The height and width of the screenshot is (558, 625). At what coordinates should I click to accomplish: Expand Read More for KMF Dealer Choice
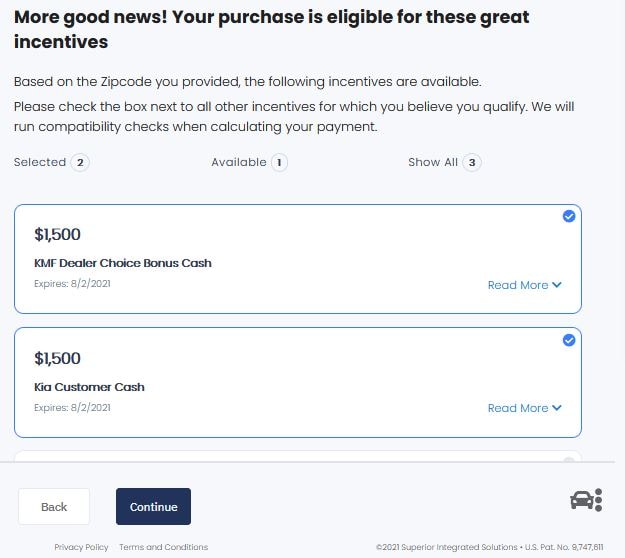coord(525,285)
